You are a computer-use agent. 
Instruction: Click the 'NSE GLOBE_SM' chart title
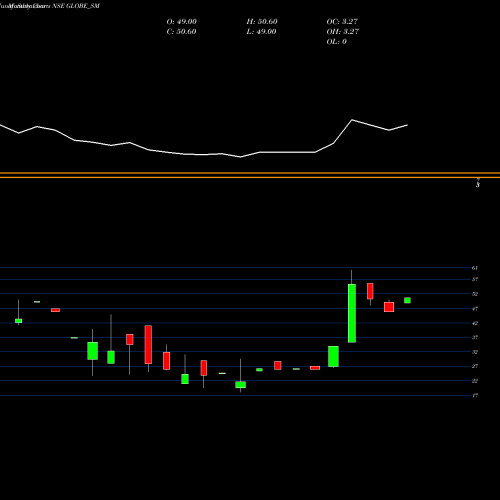[x=76, y=6]
